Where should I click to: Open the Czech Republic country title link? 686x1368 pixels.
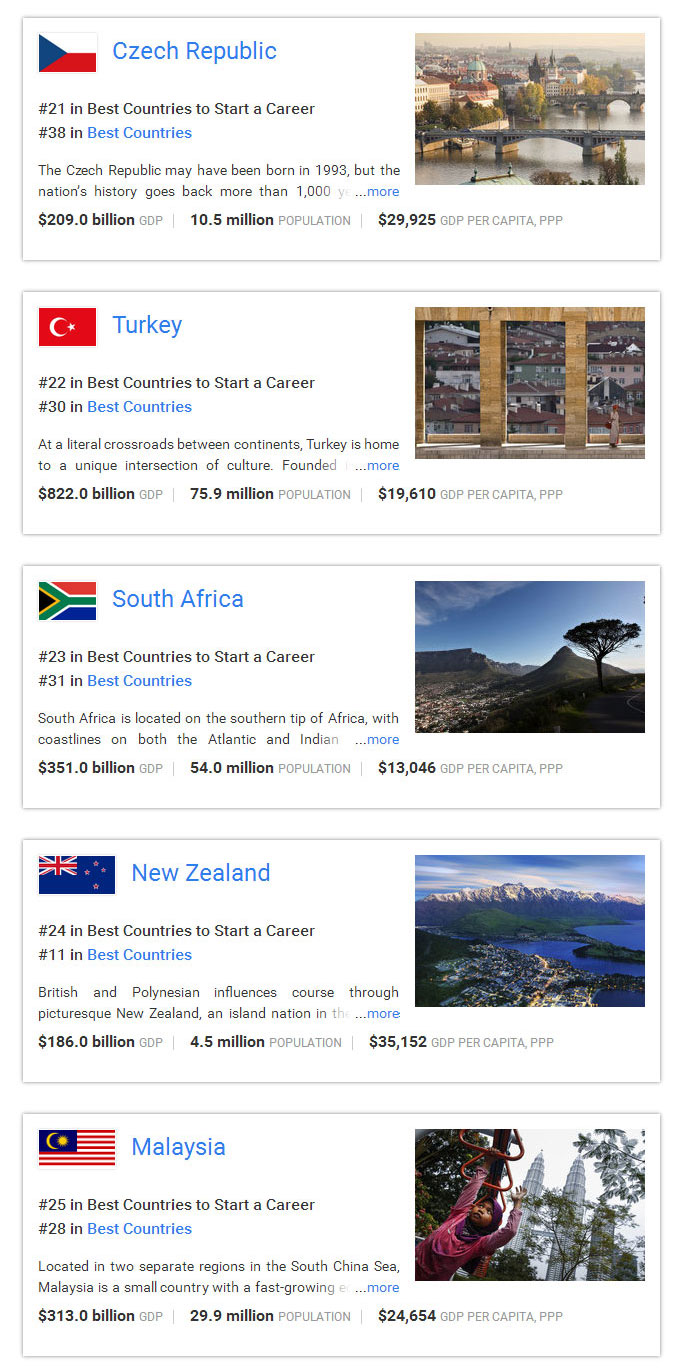[194, 51]
